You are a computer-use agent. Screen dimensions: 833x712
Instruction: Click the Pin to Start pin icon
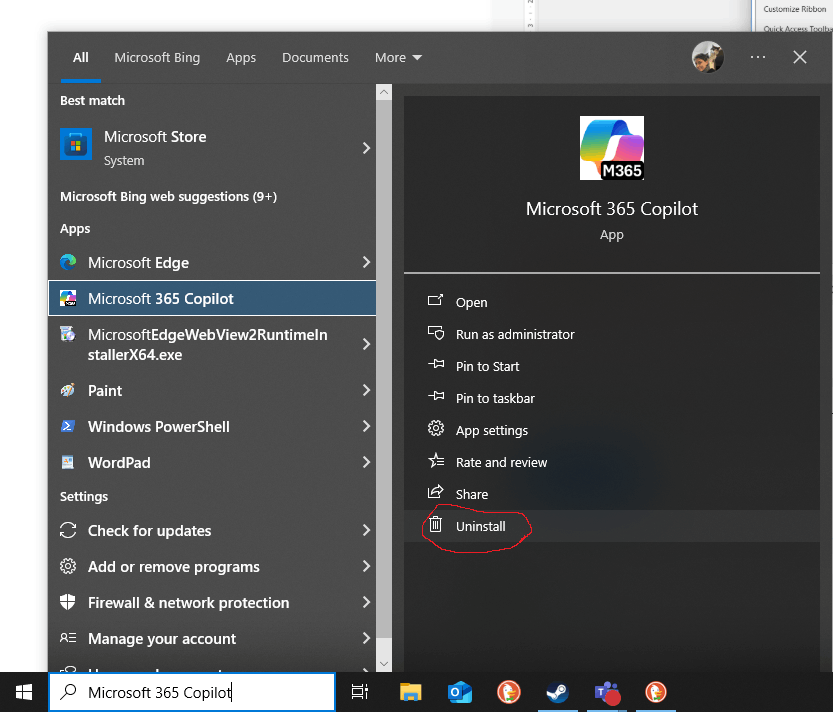pos(436,365)
